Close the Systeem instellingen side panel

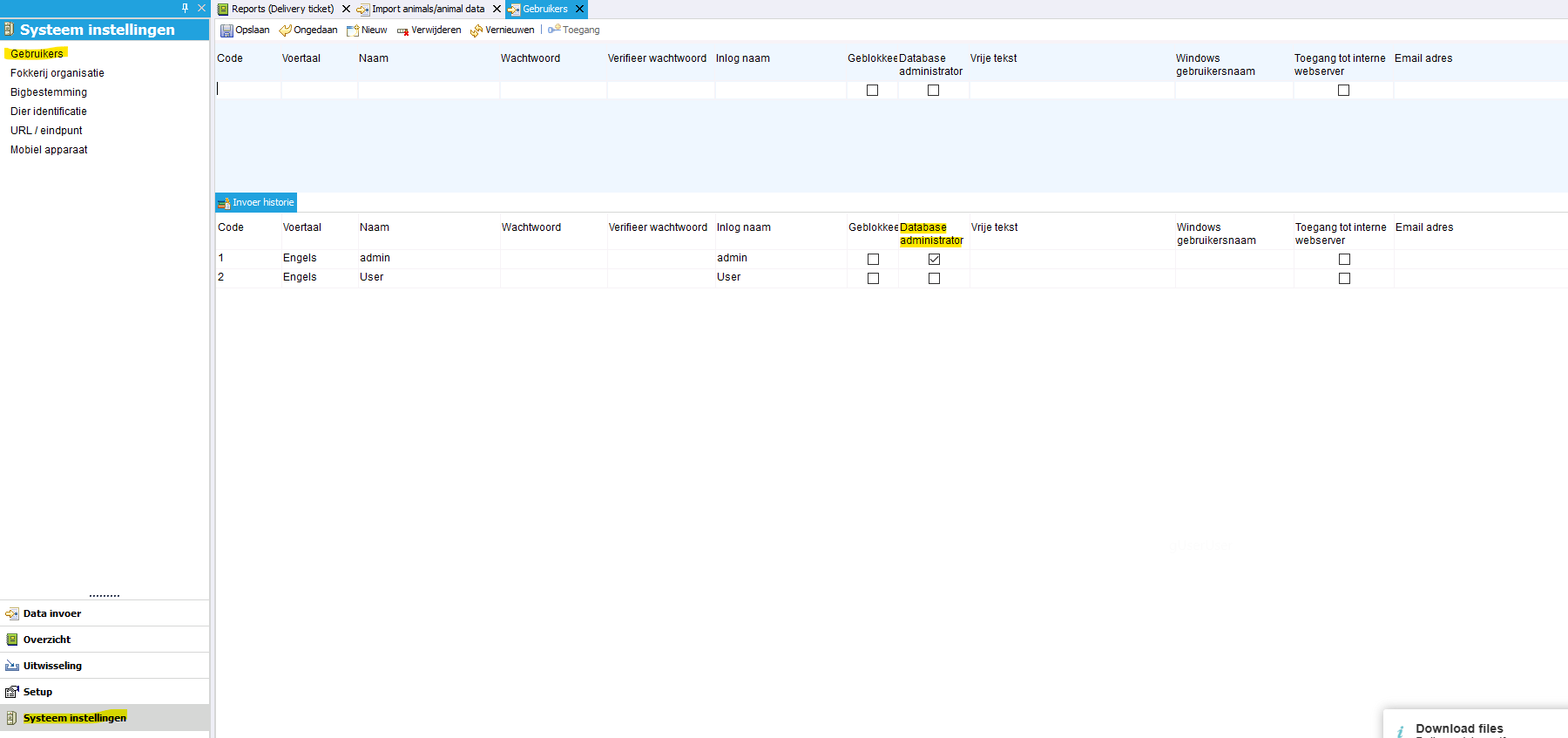coord(201,8)
